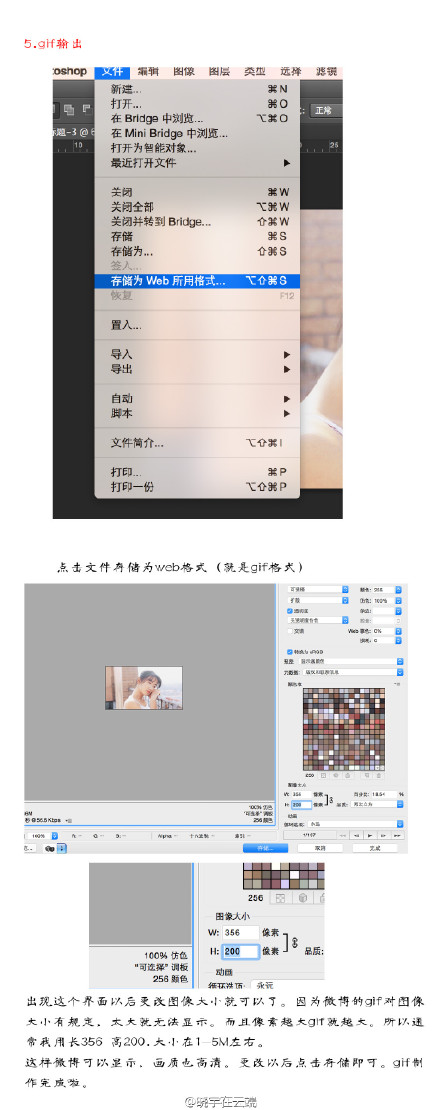Toggle the 转换为 sRGB checkbox
Image resolution: width=440 pixels, height=1110 pixels.
coord(290,651)
